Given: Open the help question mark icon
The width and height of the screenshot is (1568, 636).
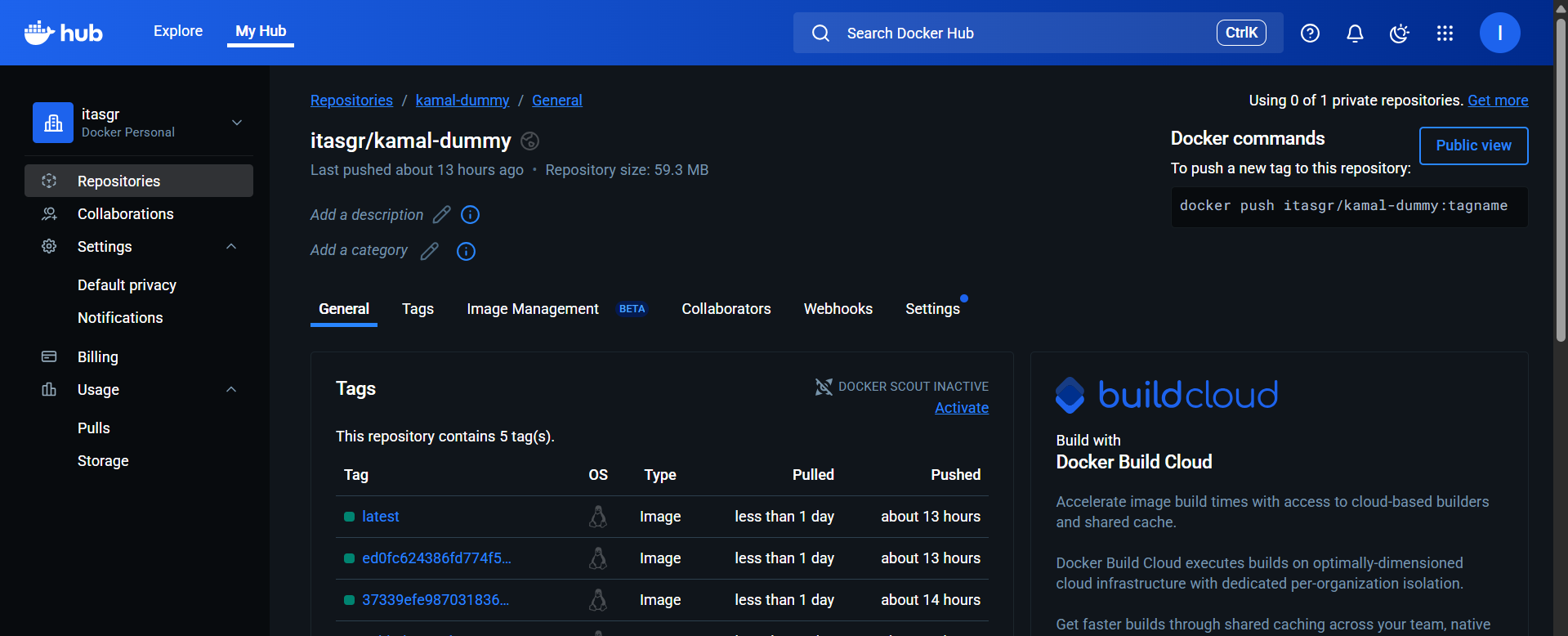Looking at the screenshot, I should coord(1310,33).
